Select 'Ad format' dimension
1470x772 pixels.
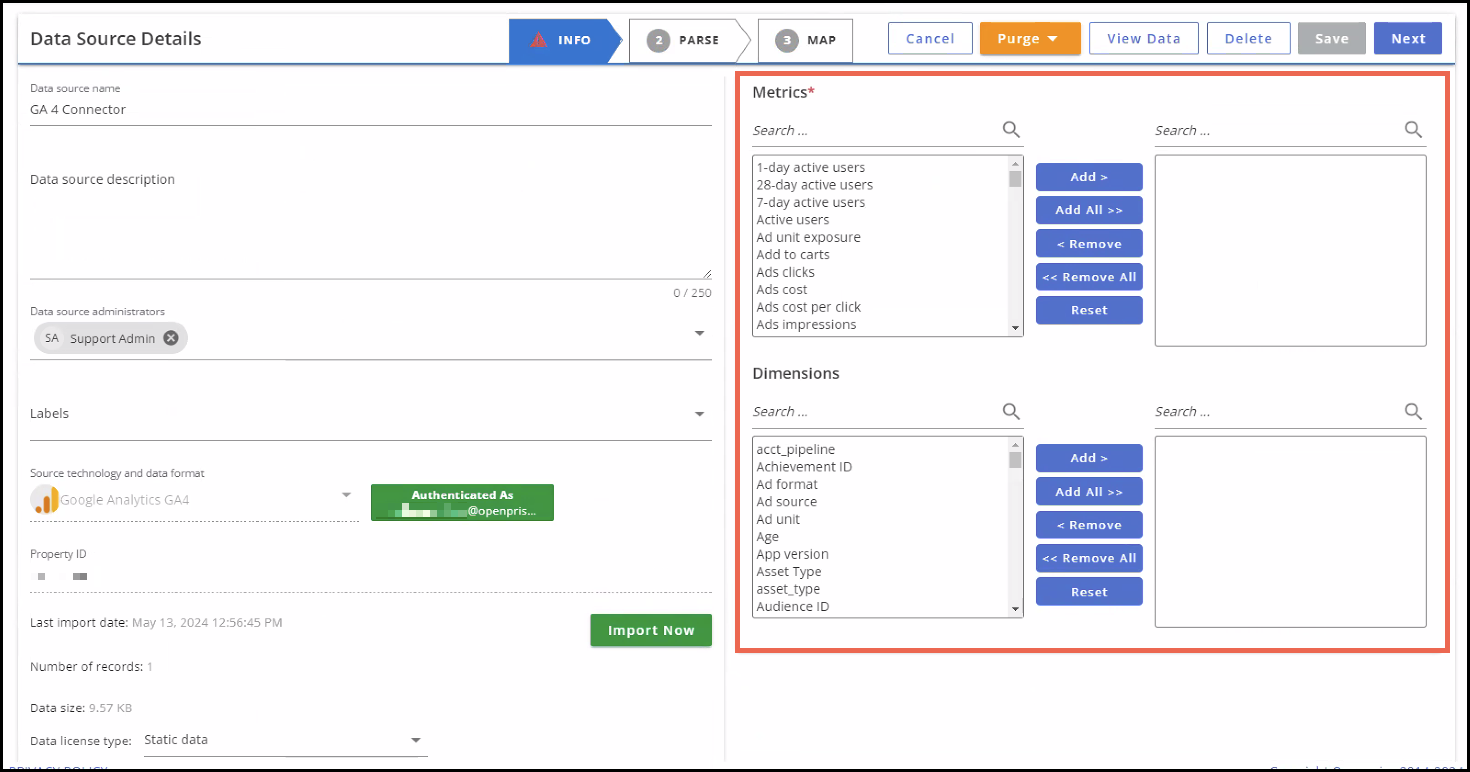tap(787, 484)
